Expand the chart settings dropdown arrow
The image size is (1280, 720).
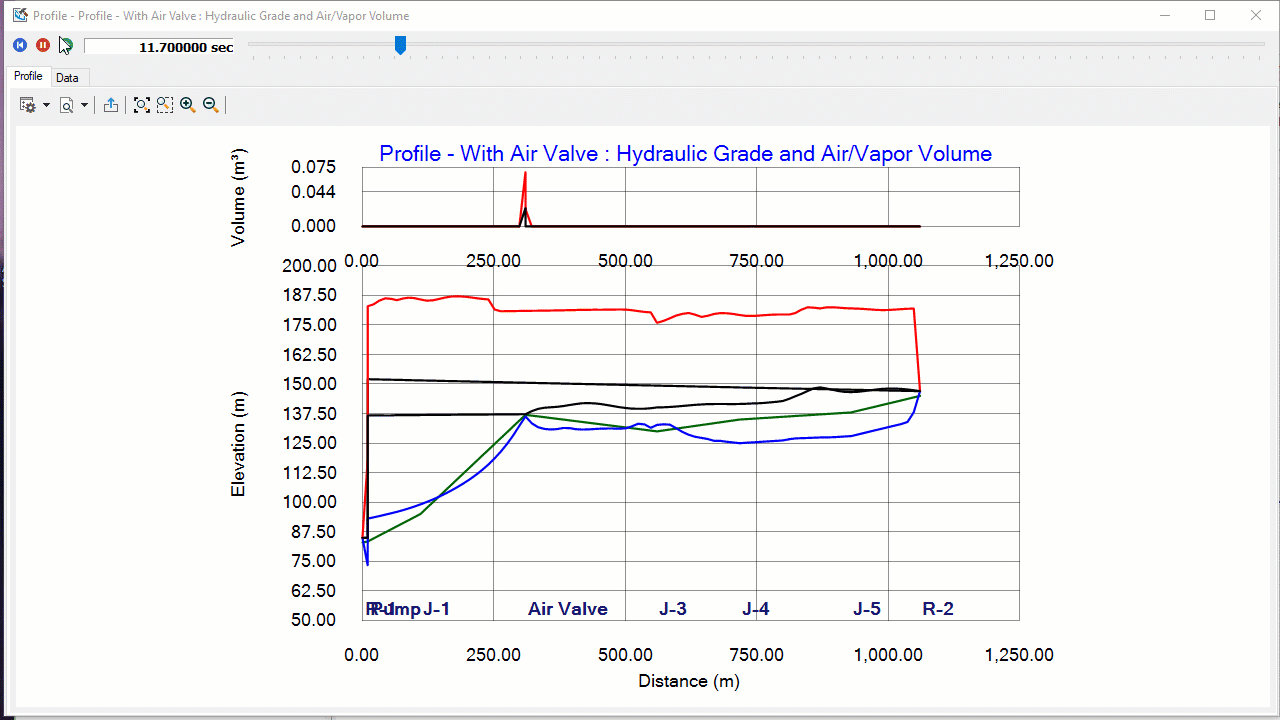(x=46, y=105)
